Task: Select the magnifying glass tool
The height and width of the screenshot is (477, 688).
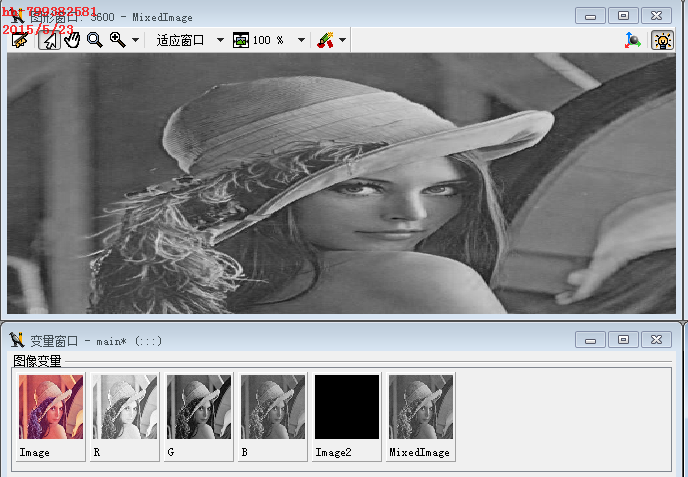Action: click(x=94, y=40)
